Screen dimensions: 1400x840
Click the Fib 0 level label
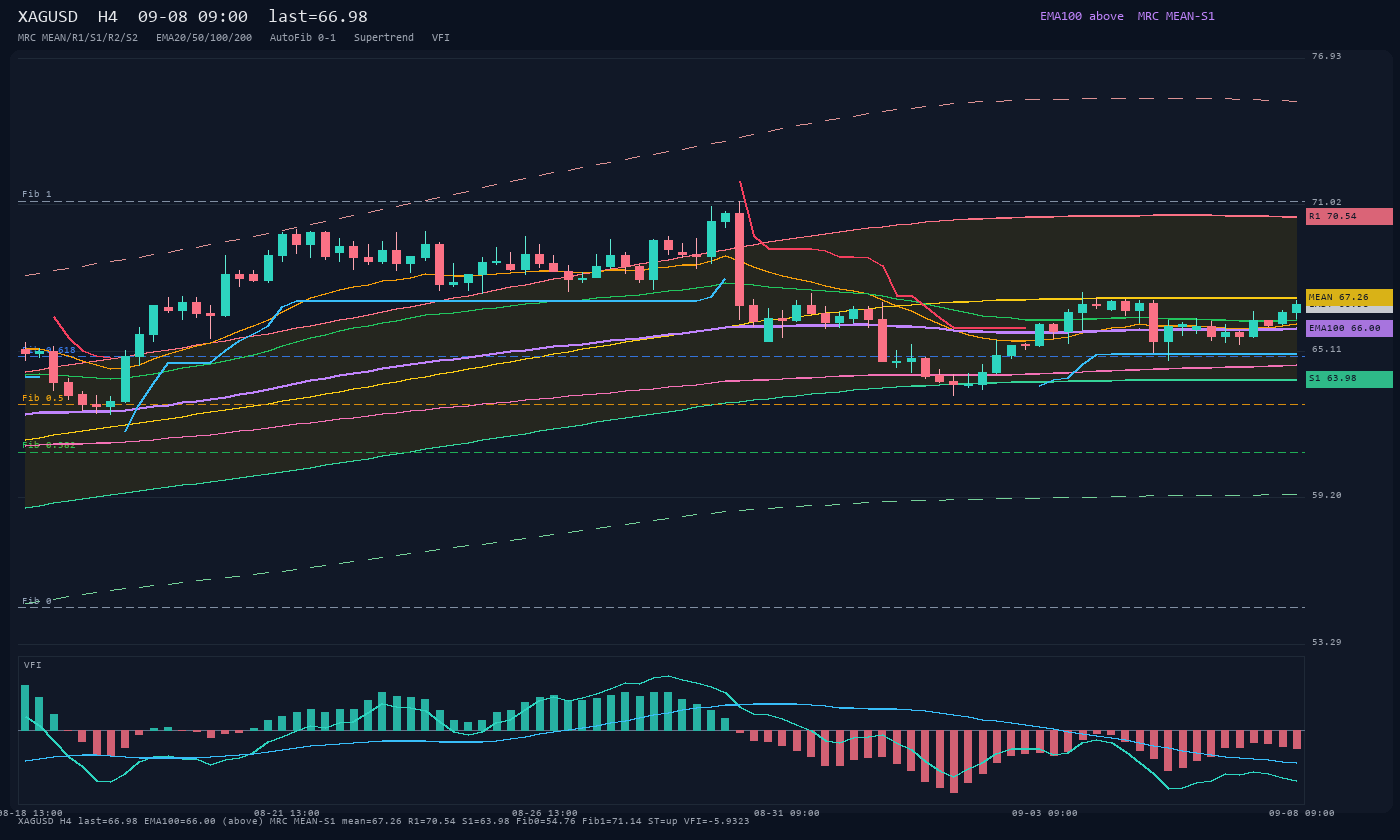(37, 601)
